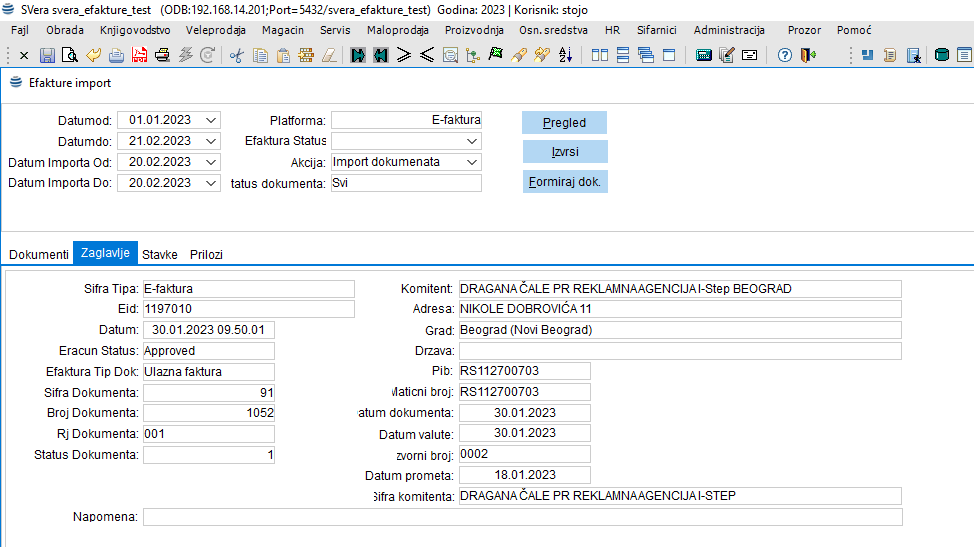The height and width of the screenshot is (547, 974).
Task: Click the print preview magnifier icon
Action: (70, 56)
